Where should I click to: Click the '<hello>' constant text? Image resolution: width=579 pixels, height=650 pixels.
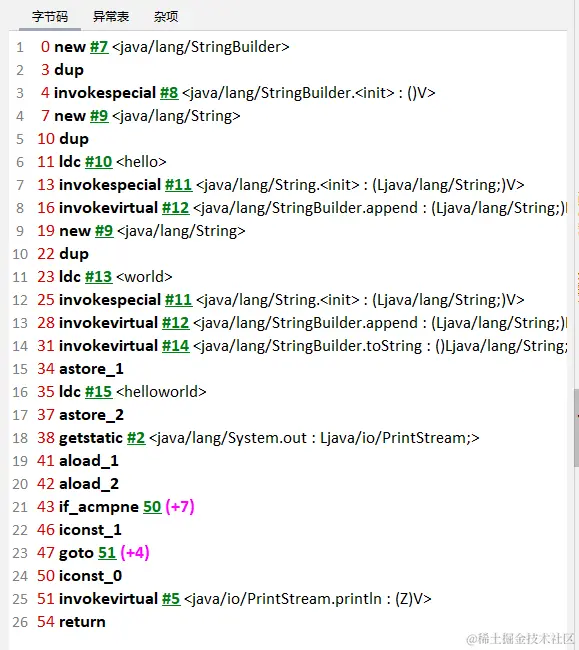coord(141,162)
